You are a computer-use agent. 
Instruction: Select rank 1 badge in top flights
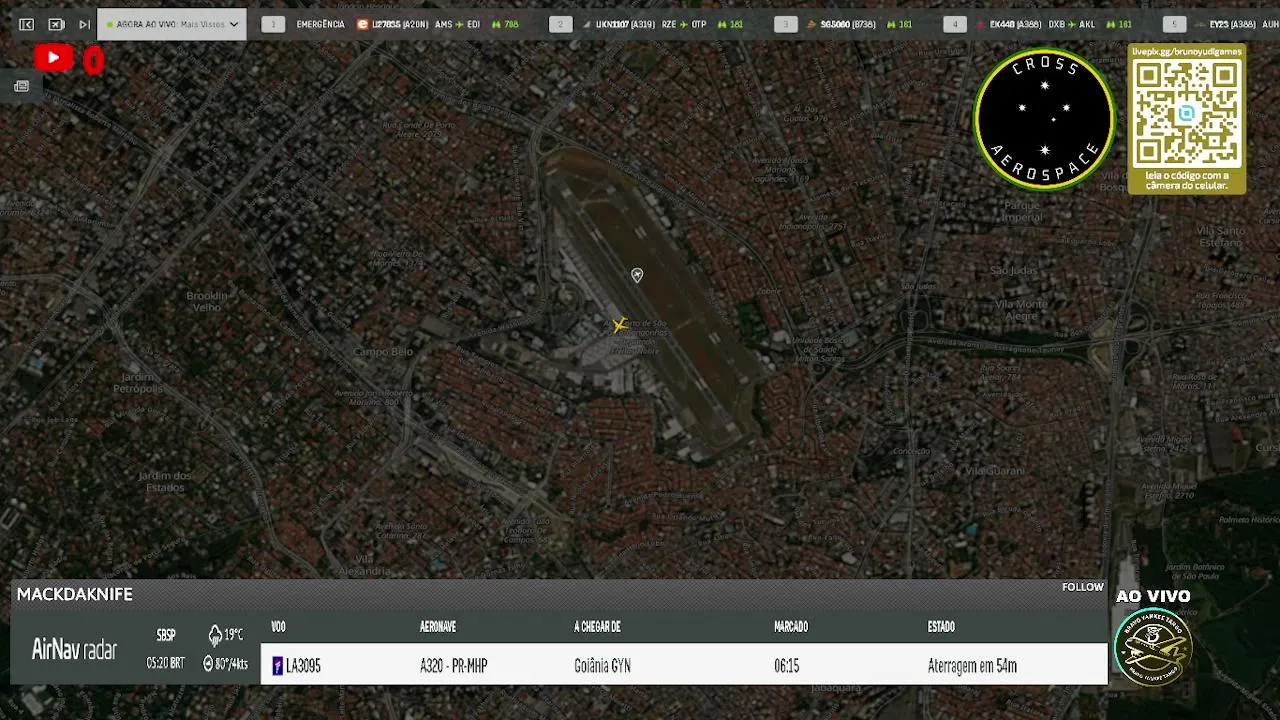click(x=273, y=24)
